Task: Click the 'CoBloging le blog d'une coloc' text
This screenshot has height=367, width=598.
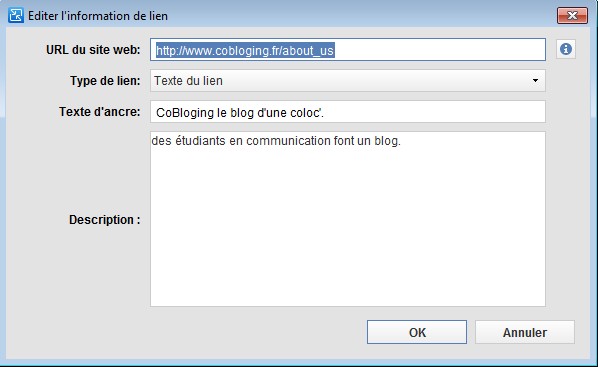Action: [x=238, y=113]
